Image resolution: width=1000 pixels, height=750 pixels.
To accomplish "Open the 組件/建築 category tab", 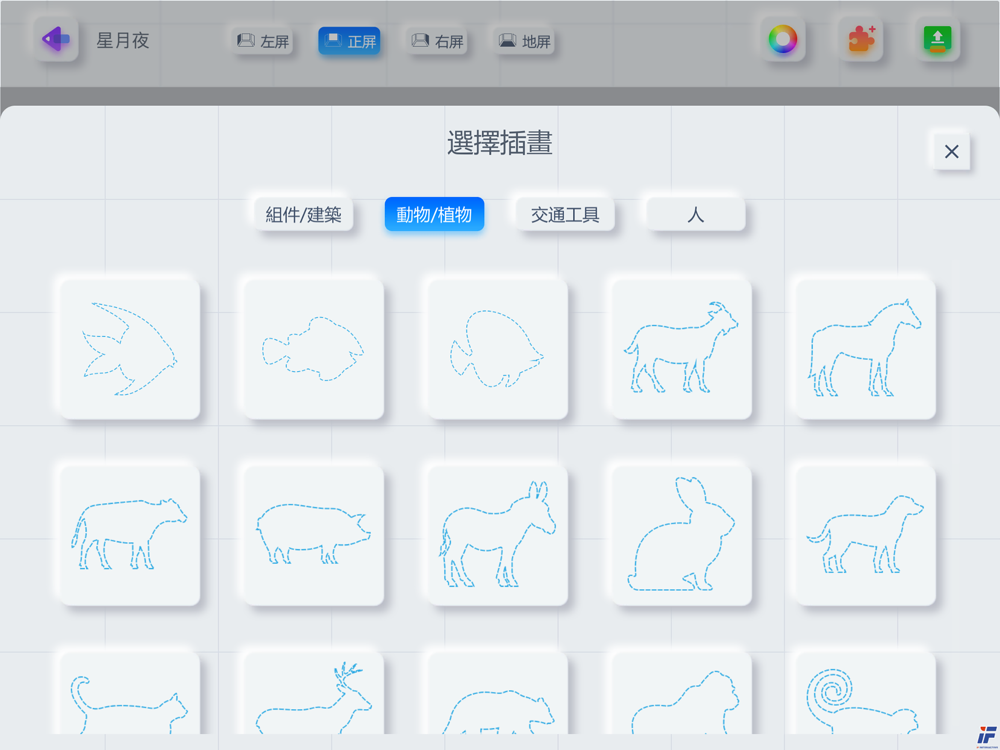I will (304, 214).
